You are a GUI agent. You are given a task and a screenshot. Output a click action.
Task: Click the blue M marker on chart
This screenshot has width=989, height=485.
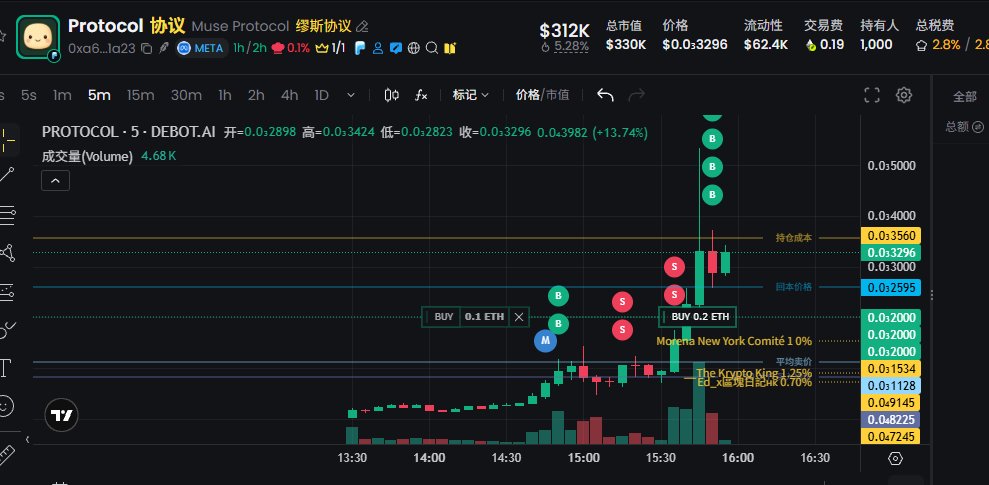pyautogui.click(x=545, y=341)
